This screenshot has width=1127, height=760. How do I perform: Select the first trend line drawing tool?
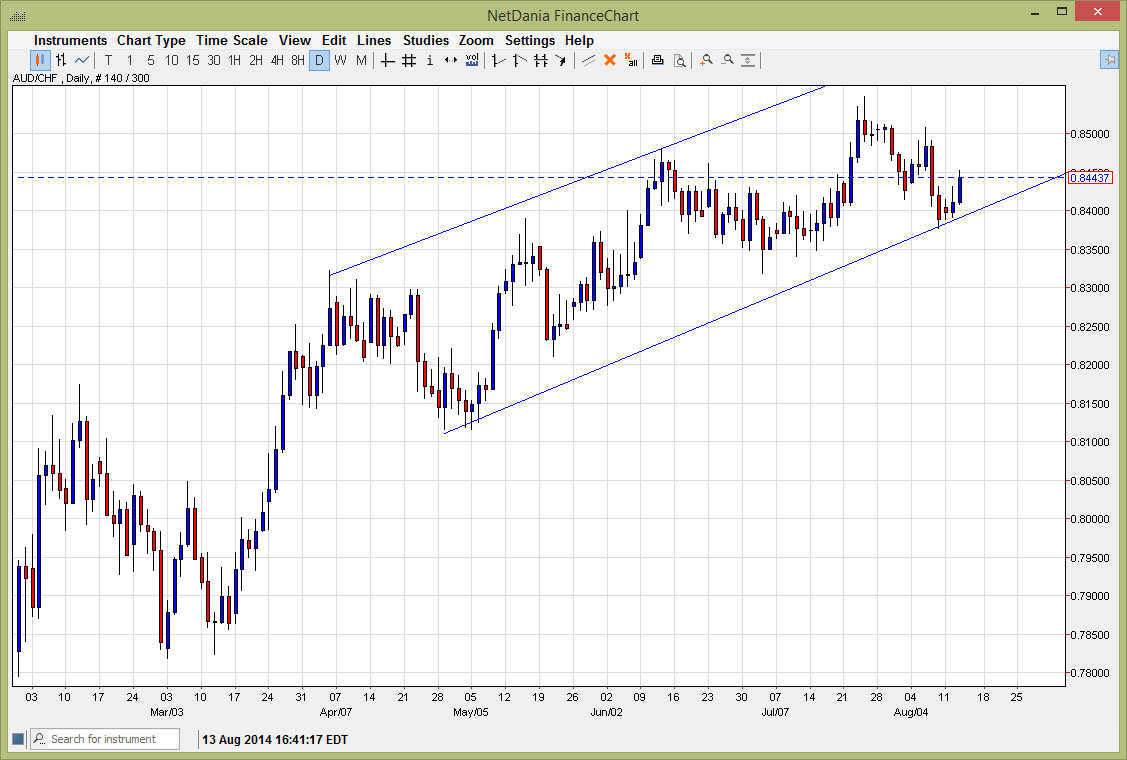(498, 60)
